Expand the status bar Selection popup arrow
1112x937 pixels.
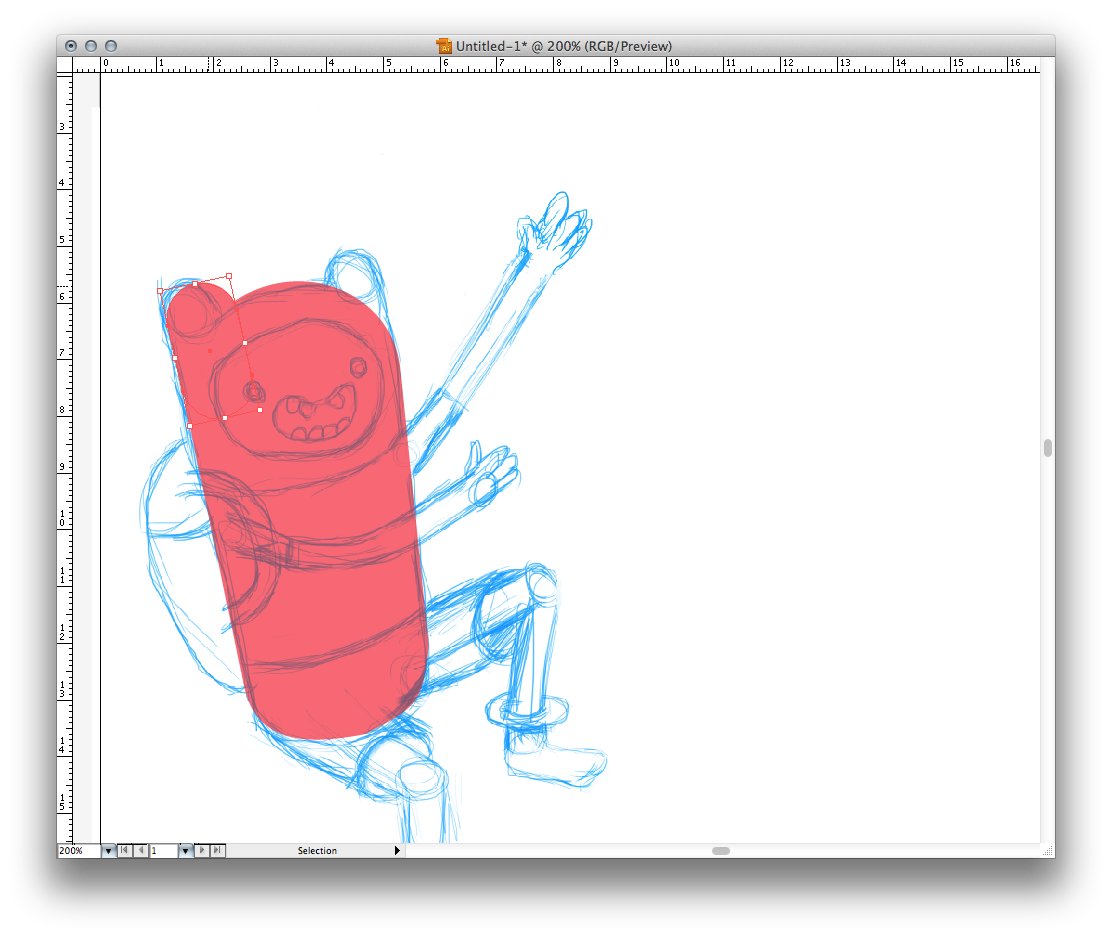pos(397,851)
